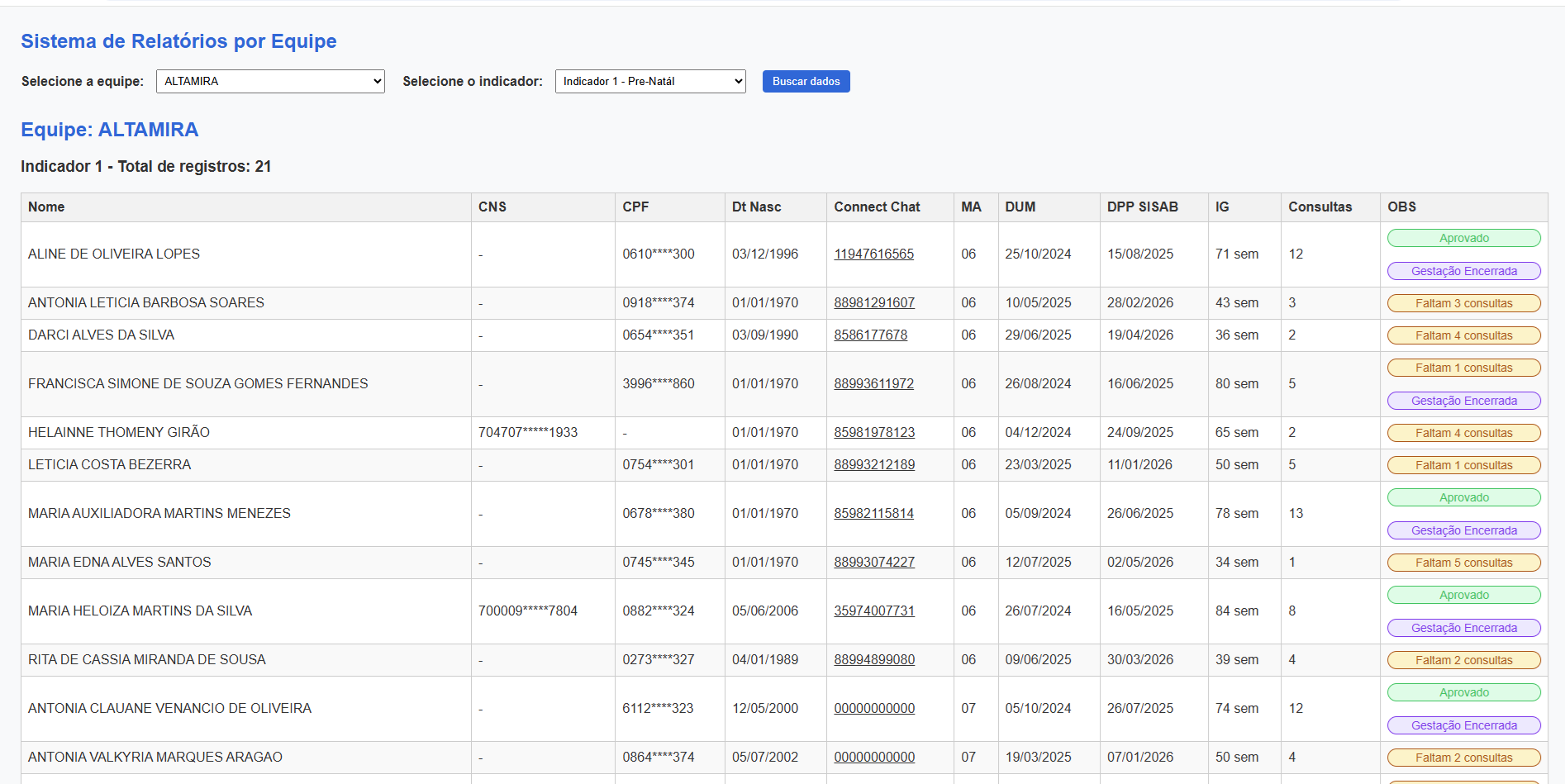1565x784 pixels.
Task: Click the 'Buscar dados' button
Action: tap(806, 81)
